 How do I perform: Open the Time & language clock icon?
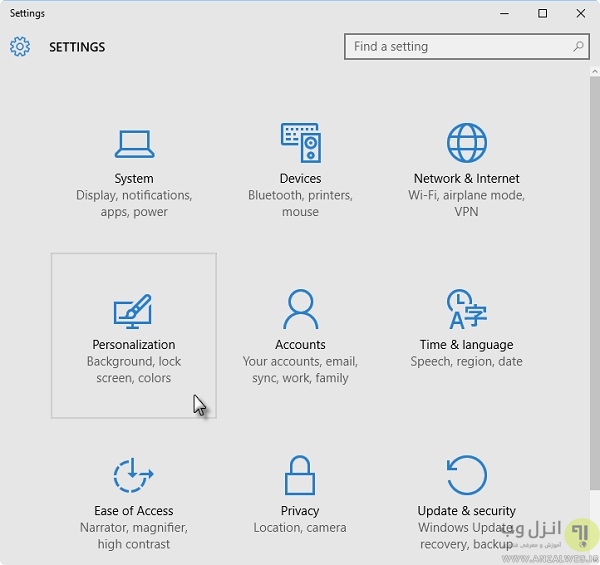466,310
